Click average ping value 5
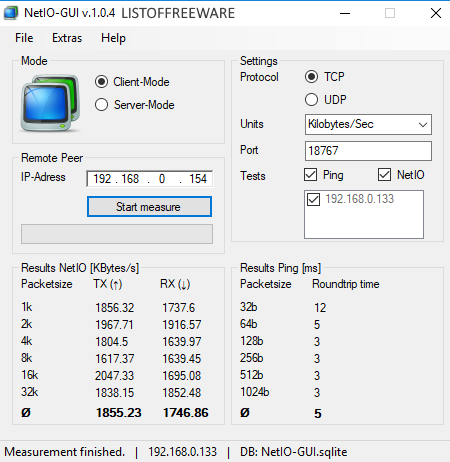The height and width of the screenshot is (462, 450). [x=318, y=414]
